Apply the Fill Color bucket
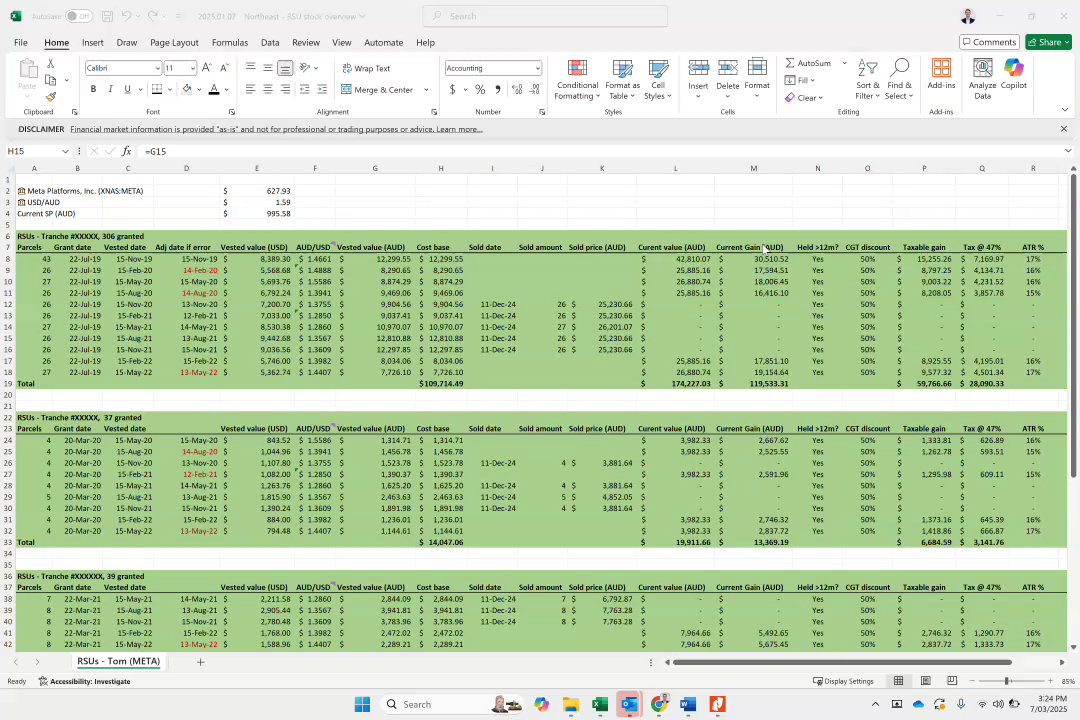This screenshot has width=1080, height=720. [187, 90]
